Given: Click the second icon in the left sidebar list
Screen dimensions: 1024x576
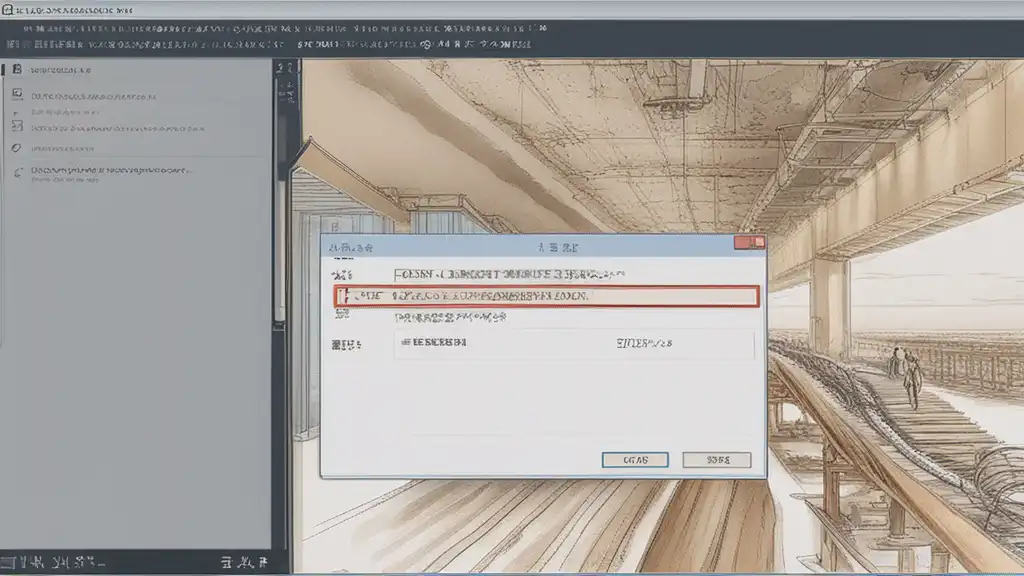Looking at the screenshot, I should [16, 94].
